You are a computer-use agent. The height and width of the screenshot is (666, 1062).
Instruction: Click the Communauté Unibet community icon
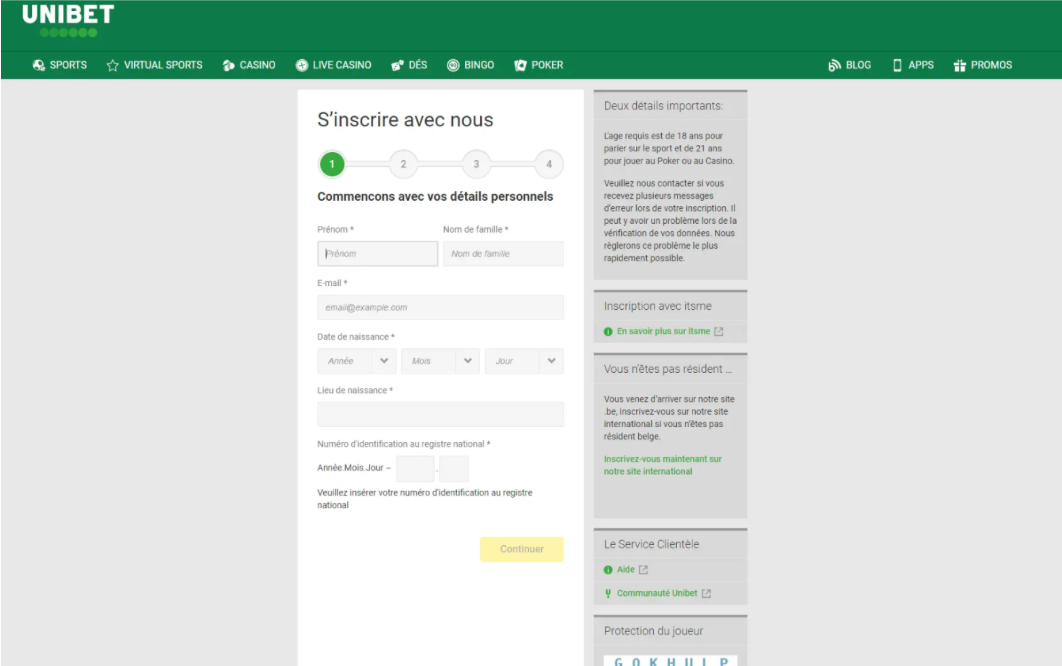(x=608, y=594)
